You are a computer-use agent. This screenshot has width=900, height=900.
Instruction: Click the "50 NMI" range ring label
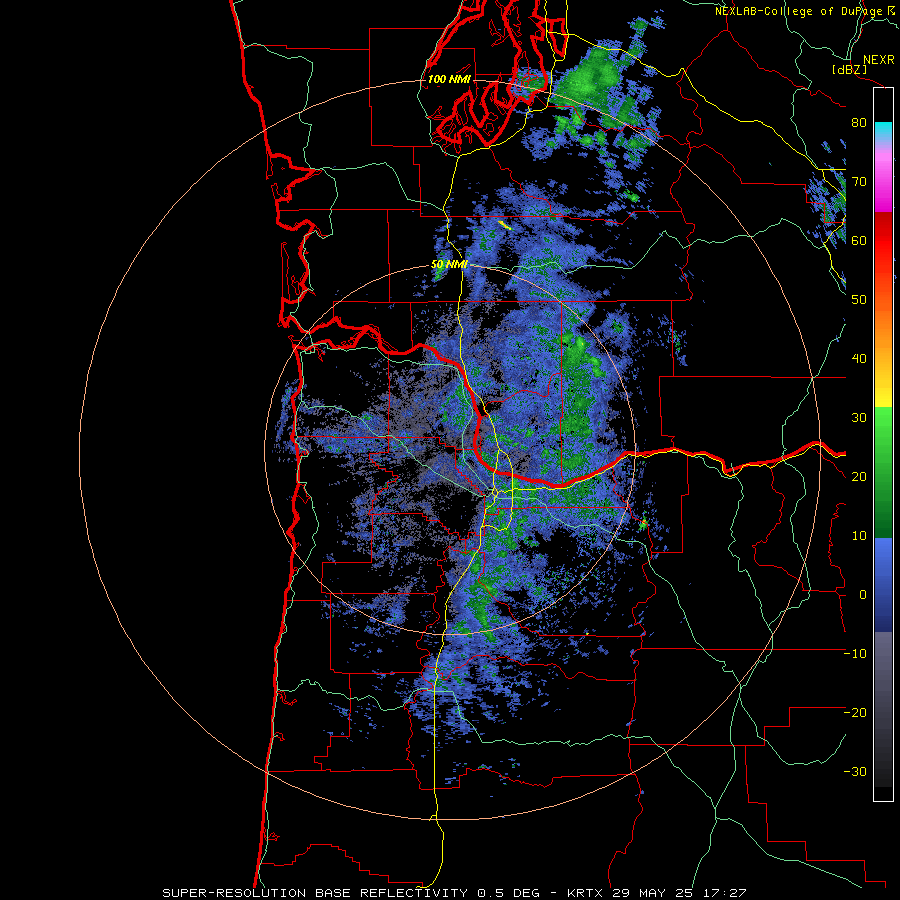pyautogui.click(x=449, y=265)
